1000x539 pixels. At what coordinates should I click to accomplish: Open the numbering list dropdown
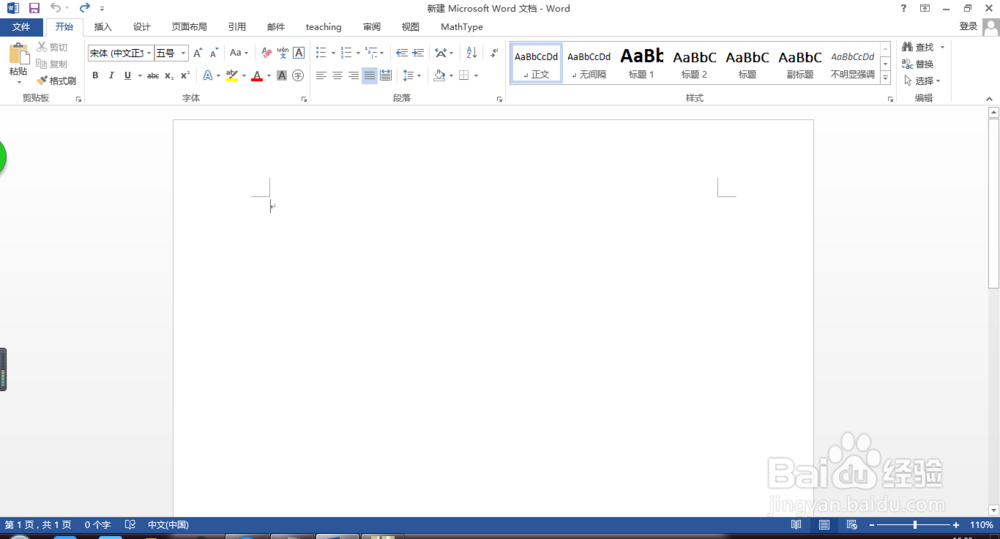coord(358,53)
